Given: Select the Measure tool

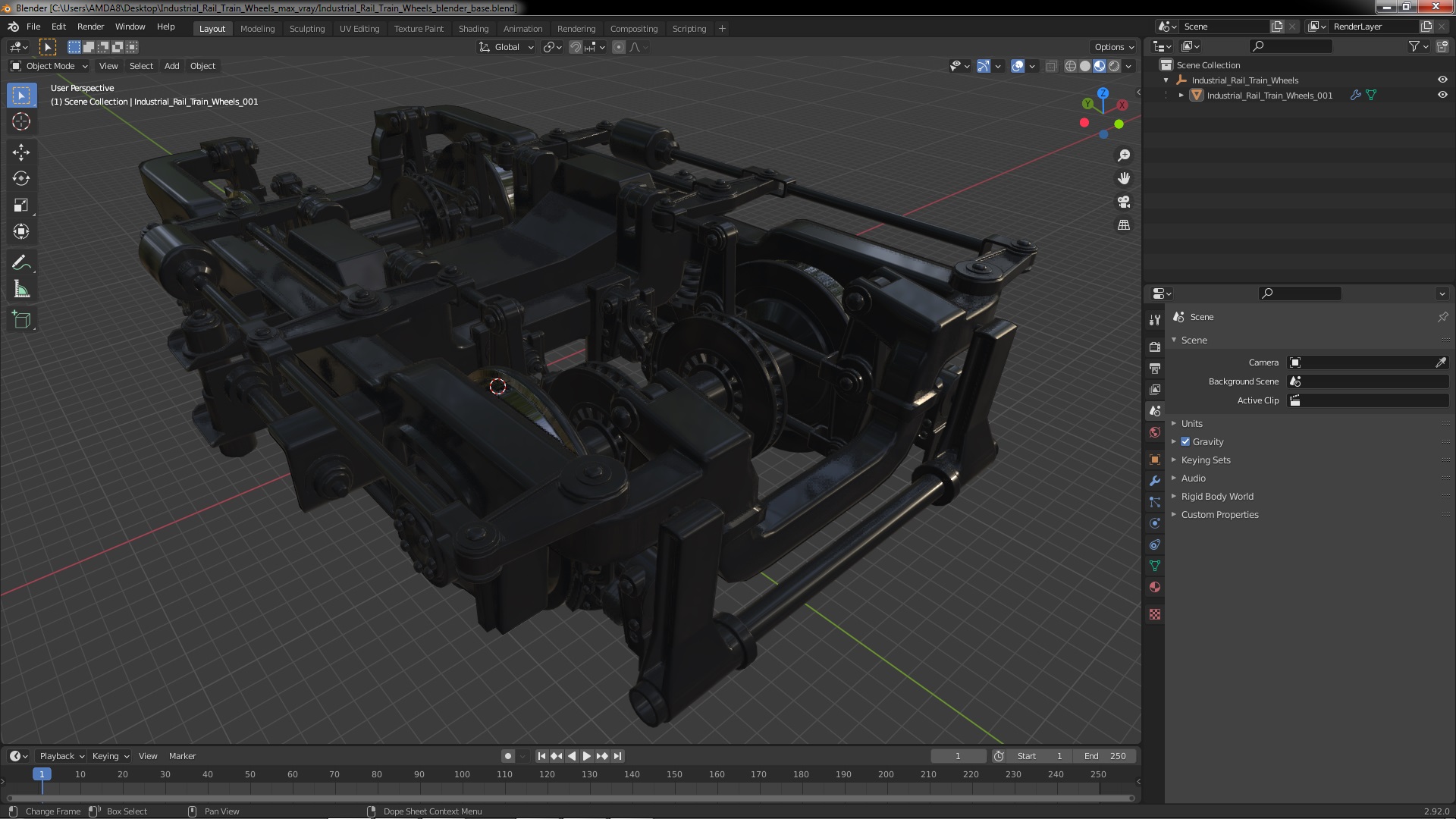Looking at the screenshot, I should [x=21, y=290].
